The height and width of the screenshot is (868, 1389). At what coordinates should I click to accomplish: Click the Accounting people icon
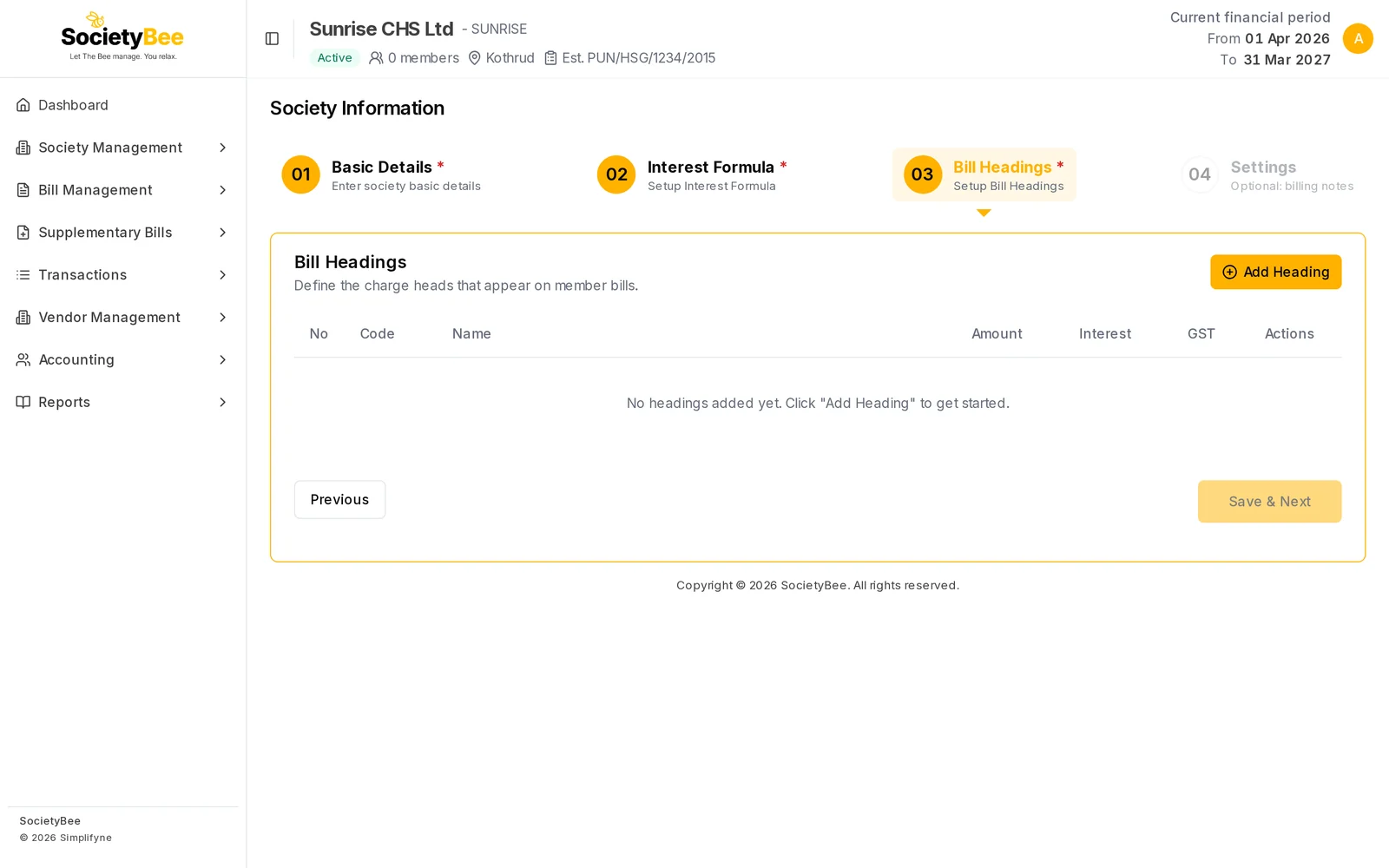point(23,359)
